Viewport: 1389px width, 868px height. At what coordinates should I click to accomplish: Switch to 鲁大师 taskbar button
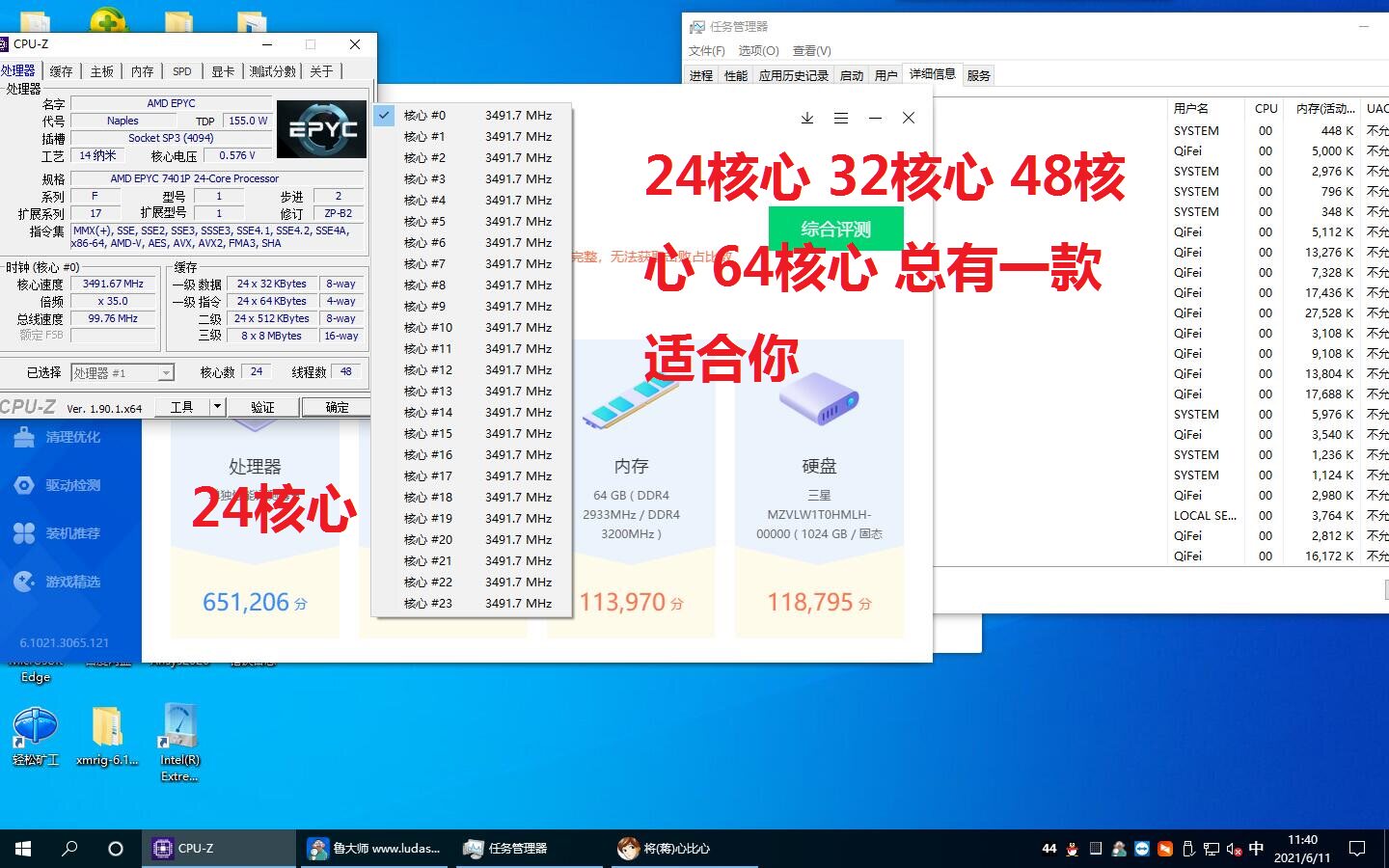tap(375, 849)
